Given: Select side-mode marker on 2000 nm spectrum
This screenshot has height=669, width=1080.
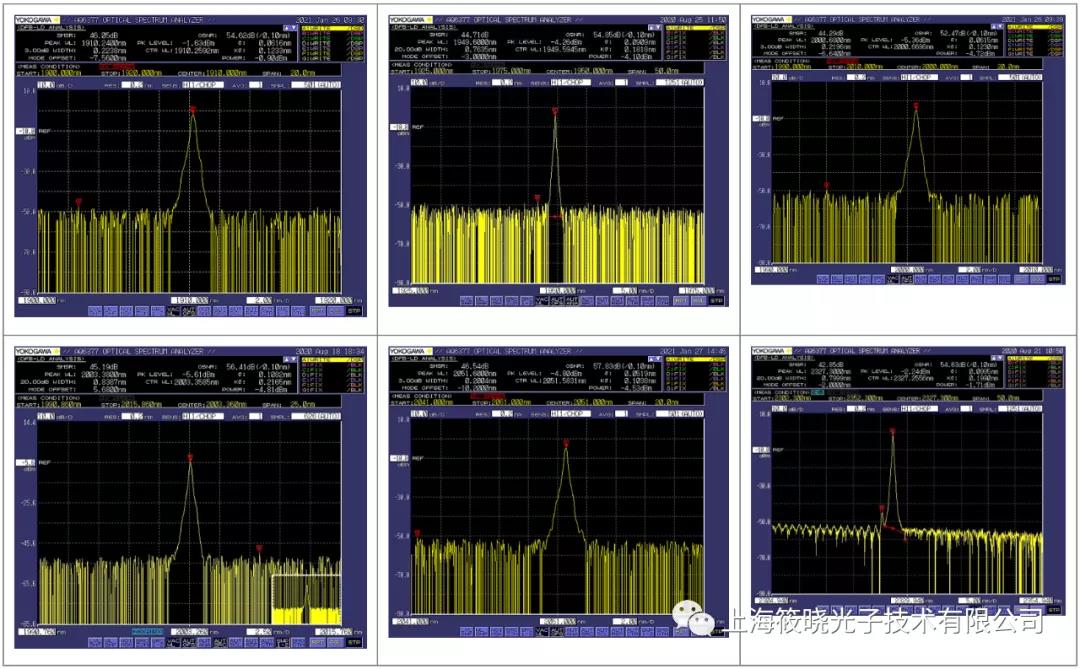Looking at the screenshot, I should click(x=827, y=185).
